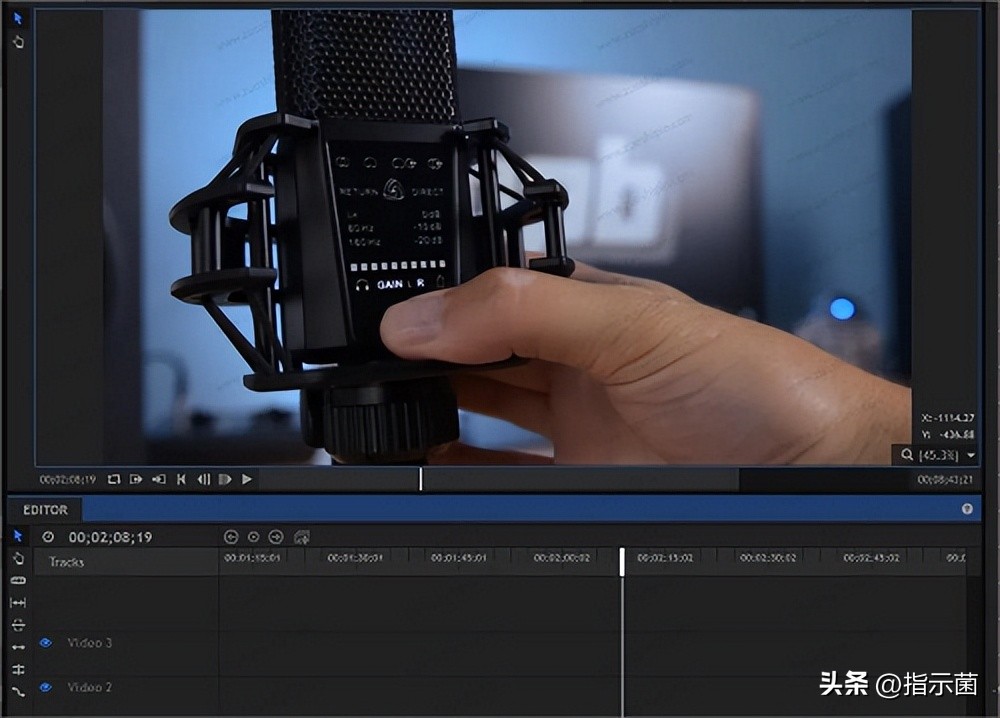This screenshot has width=1000, height=718.
Task: Set the in point in the viewer
Action: pos(136,480)
